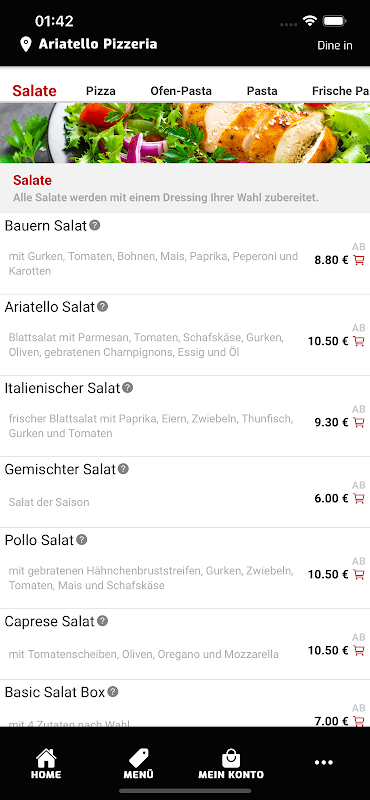
Task: Tap cart icon for Italienischer Salat
Action: tap(359, 422)
